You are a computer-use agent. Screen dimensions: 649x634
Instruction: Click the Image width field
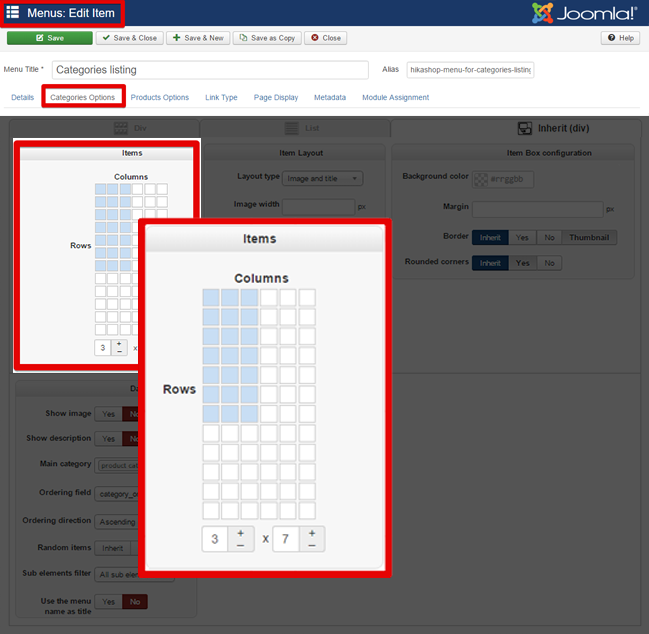coord(318,207)
